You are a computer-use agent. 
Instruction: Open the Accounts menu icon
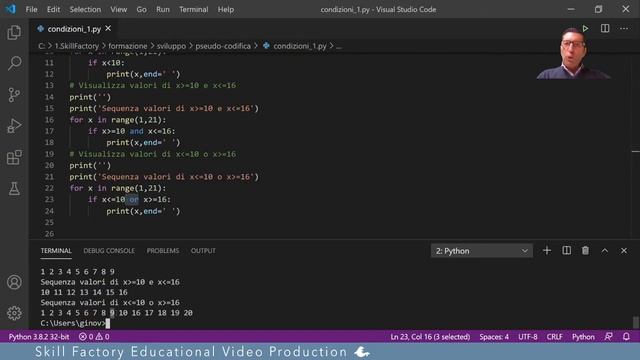pos(14,282)
